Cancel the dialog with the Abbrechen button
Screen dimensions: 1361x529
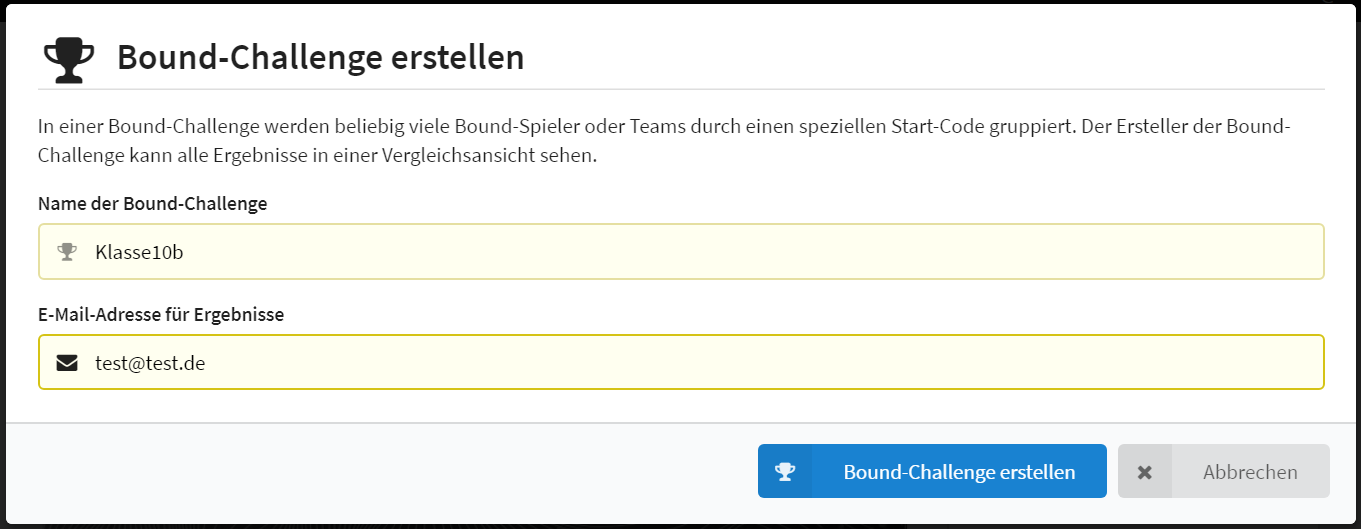(x=1224, y=471)
